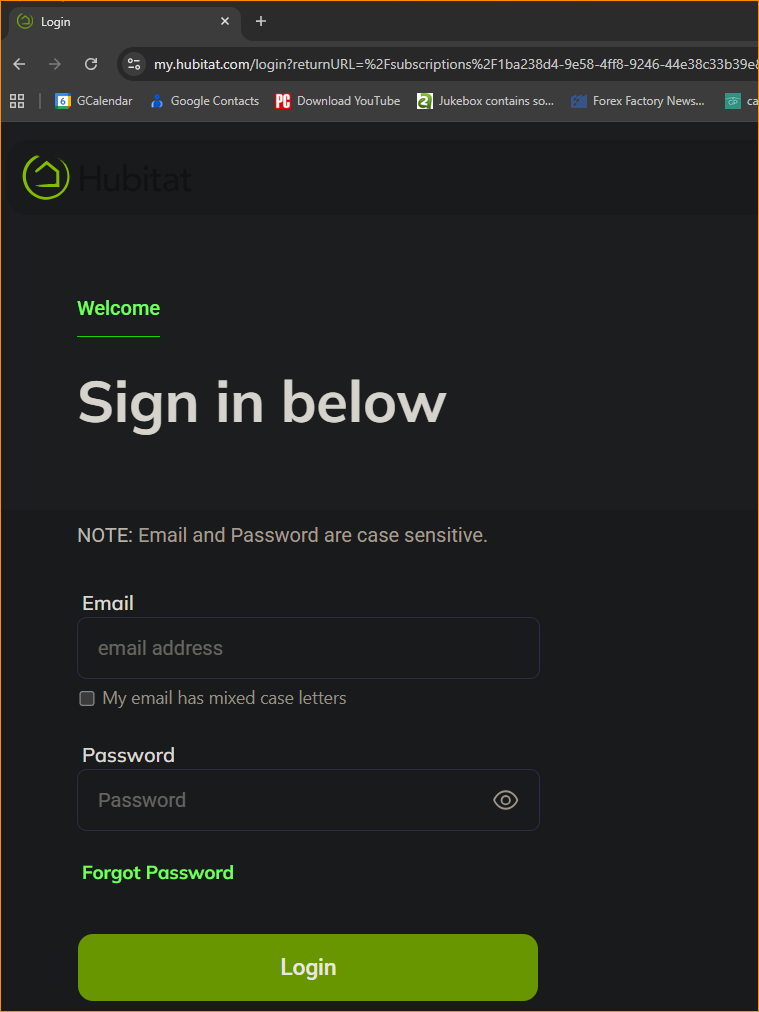This screenshot has height=1012, width=759.
Task: Focus the Password input field
Action: tap(285, 800)
